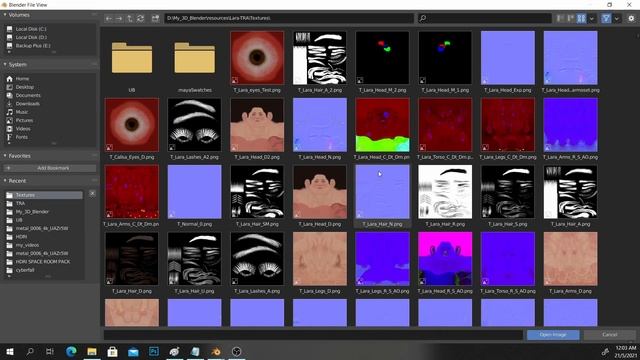Select T_Lara_Head_R_S_AO.png thumbnail

(445, 259)
